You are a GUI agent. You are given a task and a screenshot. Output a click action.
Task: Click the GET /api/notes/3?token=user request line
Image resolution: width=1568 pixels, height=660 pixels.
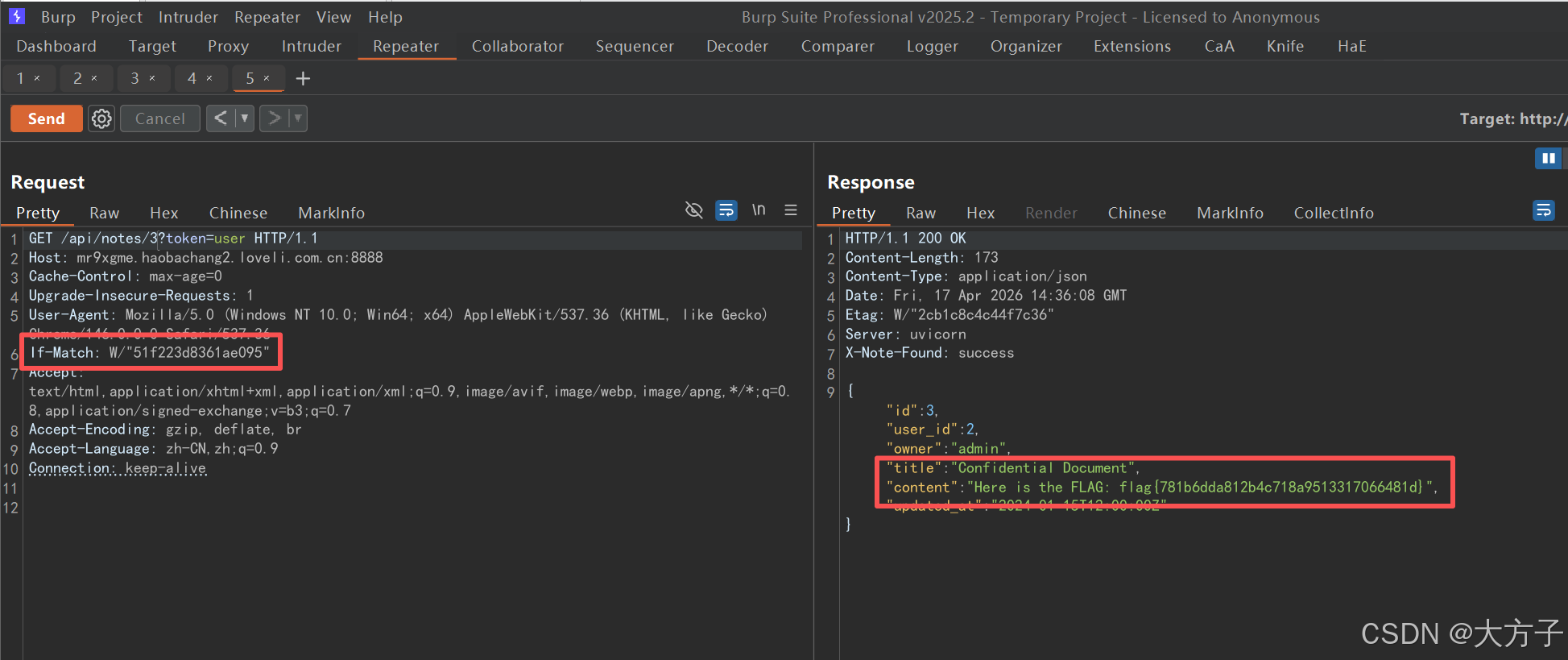[173, 238]
